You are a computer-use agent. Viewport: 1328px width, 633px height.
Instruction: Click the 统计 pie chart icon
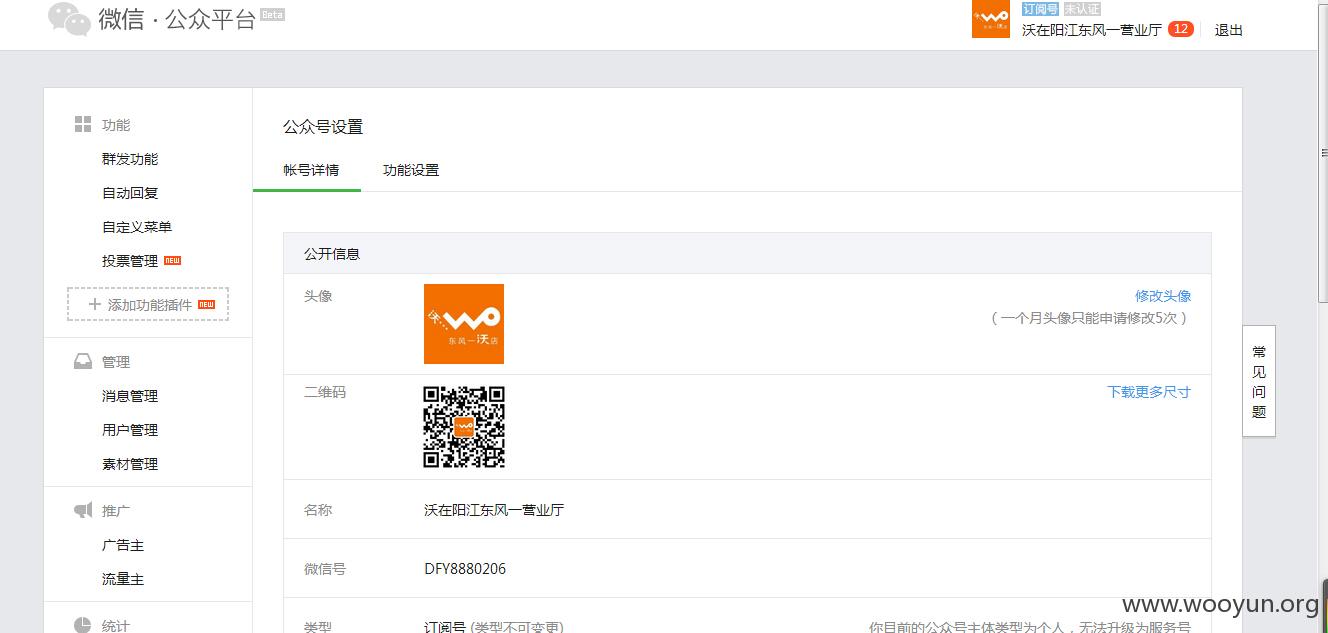click(x=83, y=625)
